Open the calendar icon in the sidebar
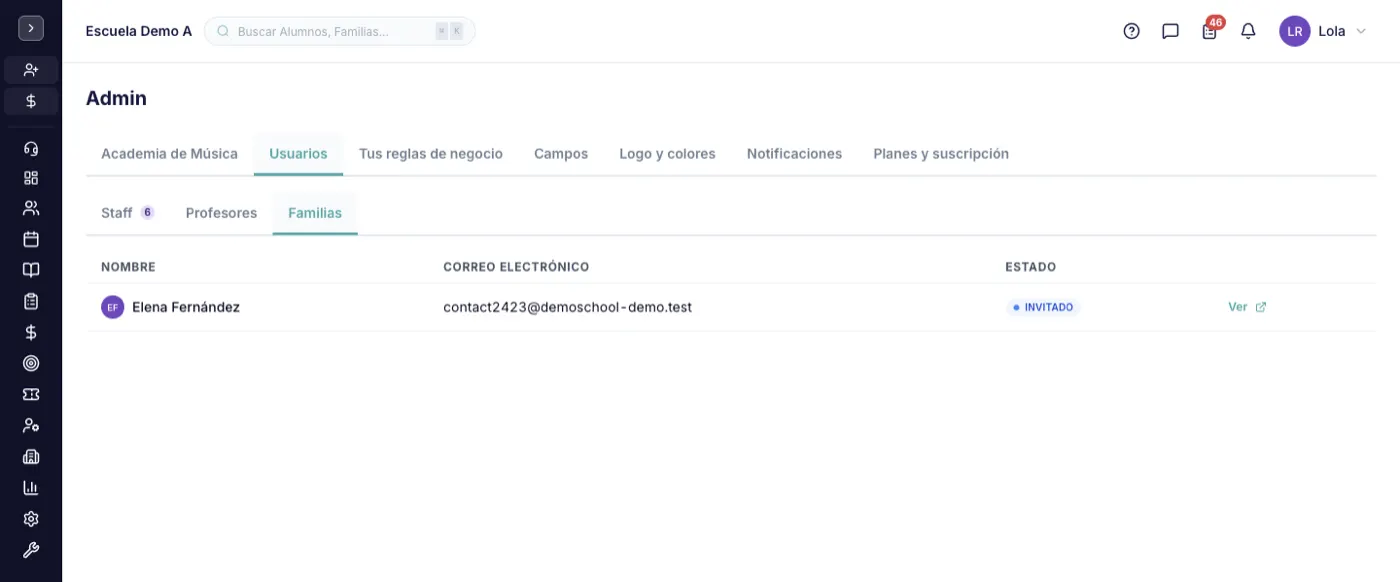The height and width of the screenshot is (582, 1400). point(31,239)
